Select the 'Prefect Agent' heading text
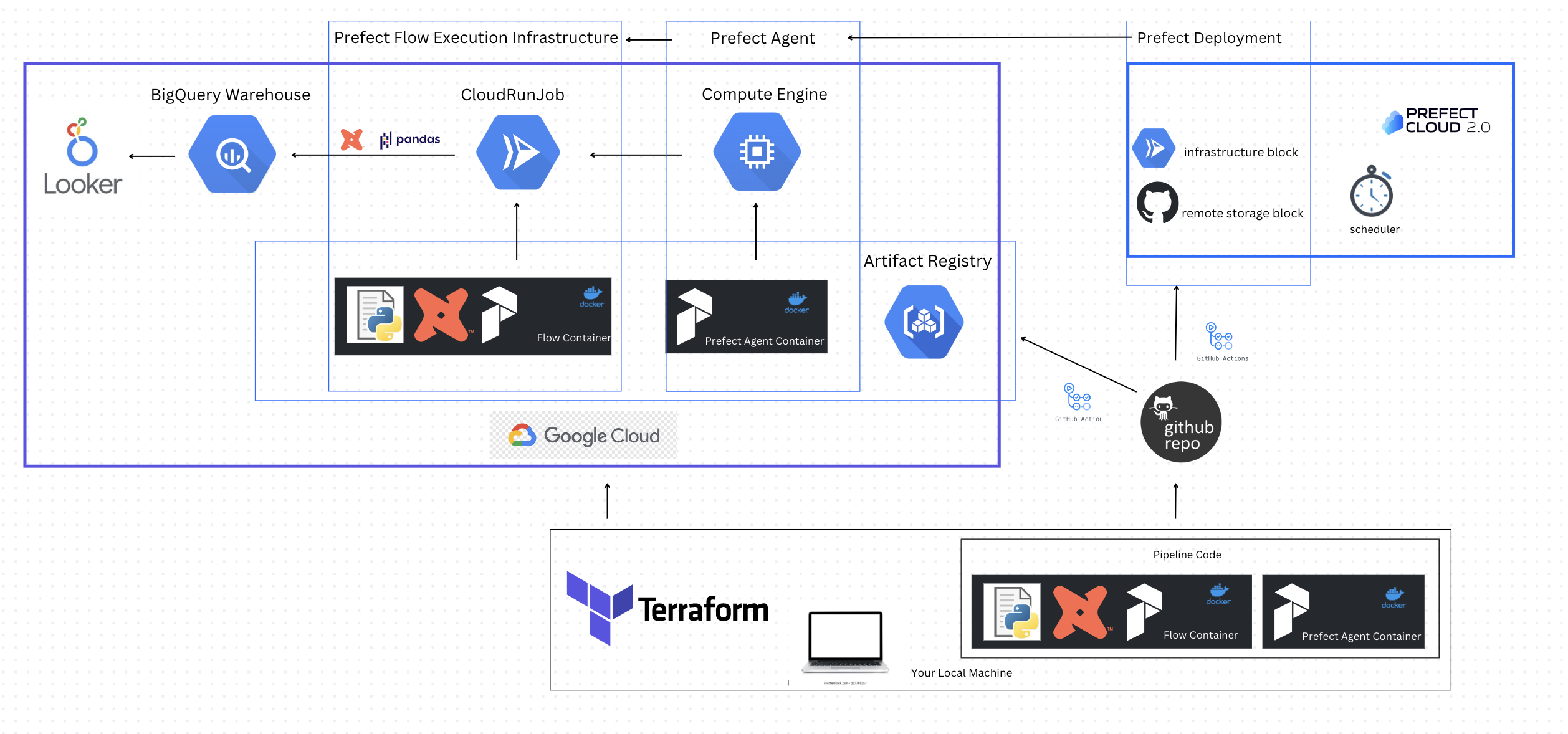 [762, 39]
